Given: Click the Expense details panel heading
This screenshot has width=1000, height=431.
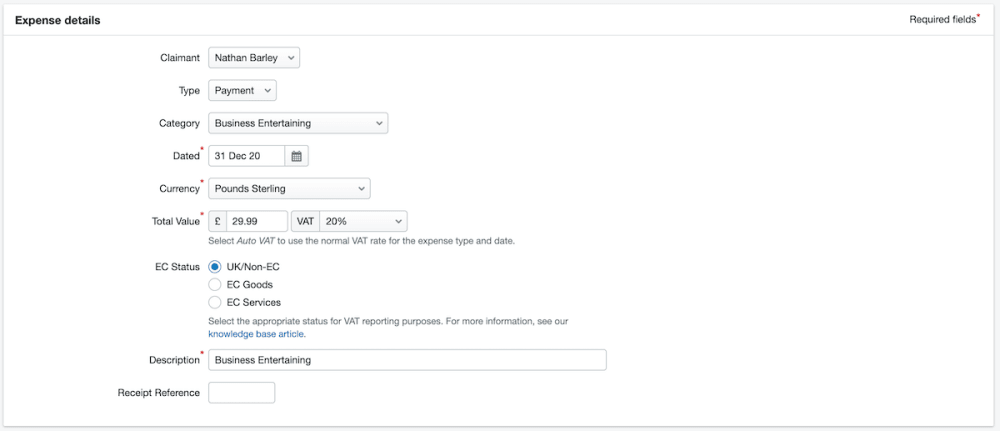Looking at the screenshot, I should [57, 20].
